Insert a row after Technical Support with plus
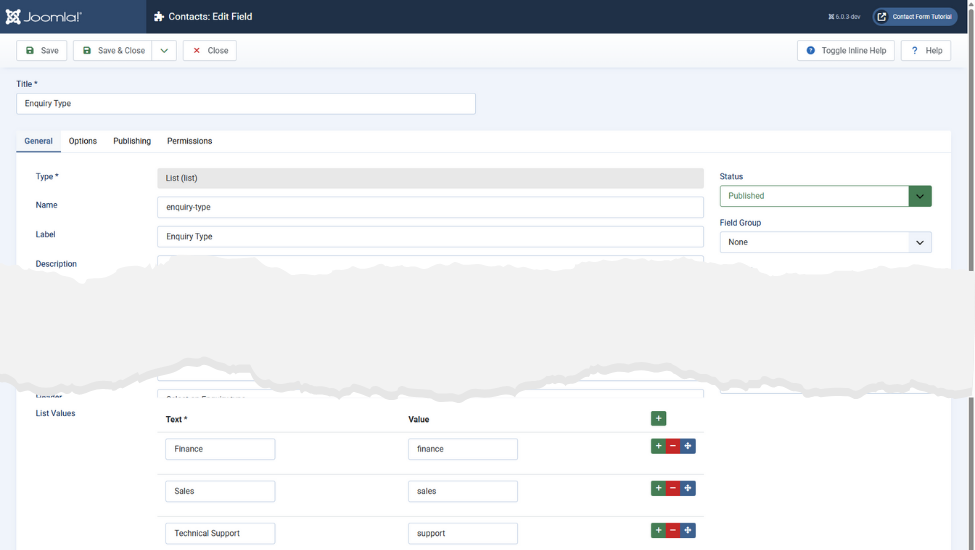 point(658,531)
